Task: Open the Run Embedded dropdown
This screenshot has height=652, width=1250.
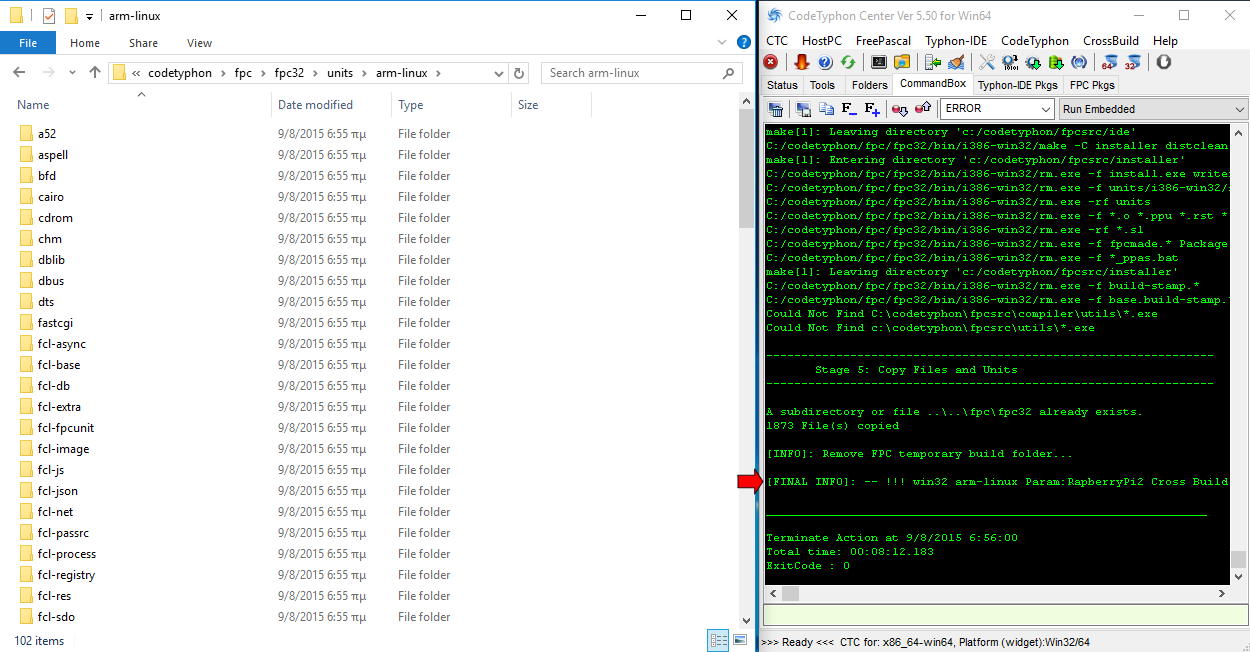Action: tap(1240, 109)
